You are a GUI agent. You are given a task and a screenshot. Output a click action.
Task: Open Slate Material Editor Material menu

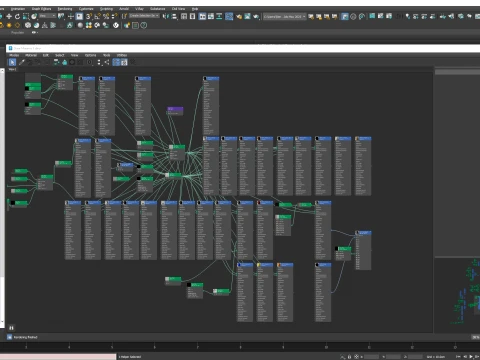coord(31,55)
